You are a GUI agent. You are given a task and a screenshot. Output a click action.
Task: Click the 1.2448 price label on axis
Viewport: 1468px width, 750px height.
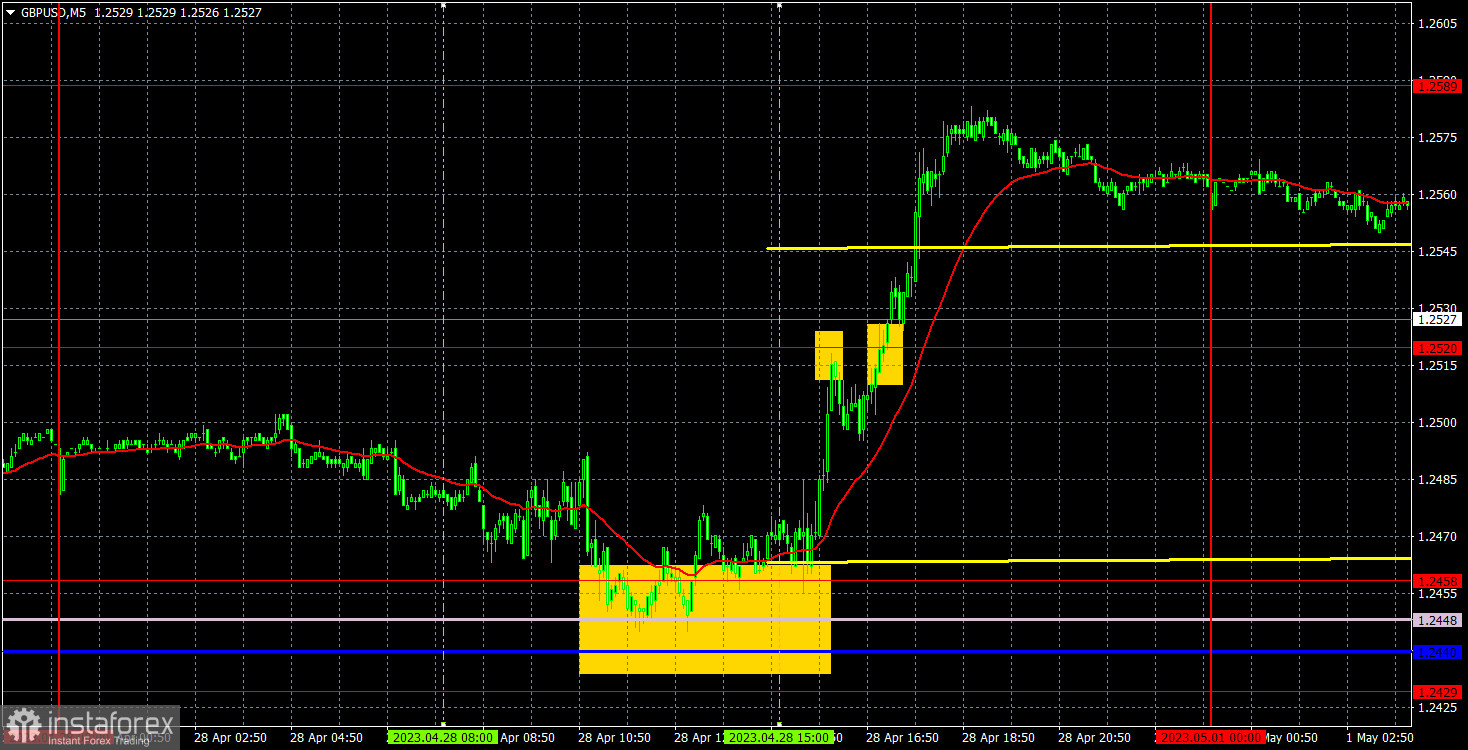coord(1438,620)
